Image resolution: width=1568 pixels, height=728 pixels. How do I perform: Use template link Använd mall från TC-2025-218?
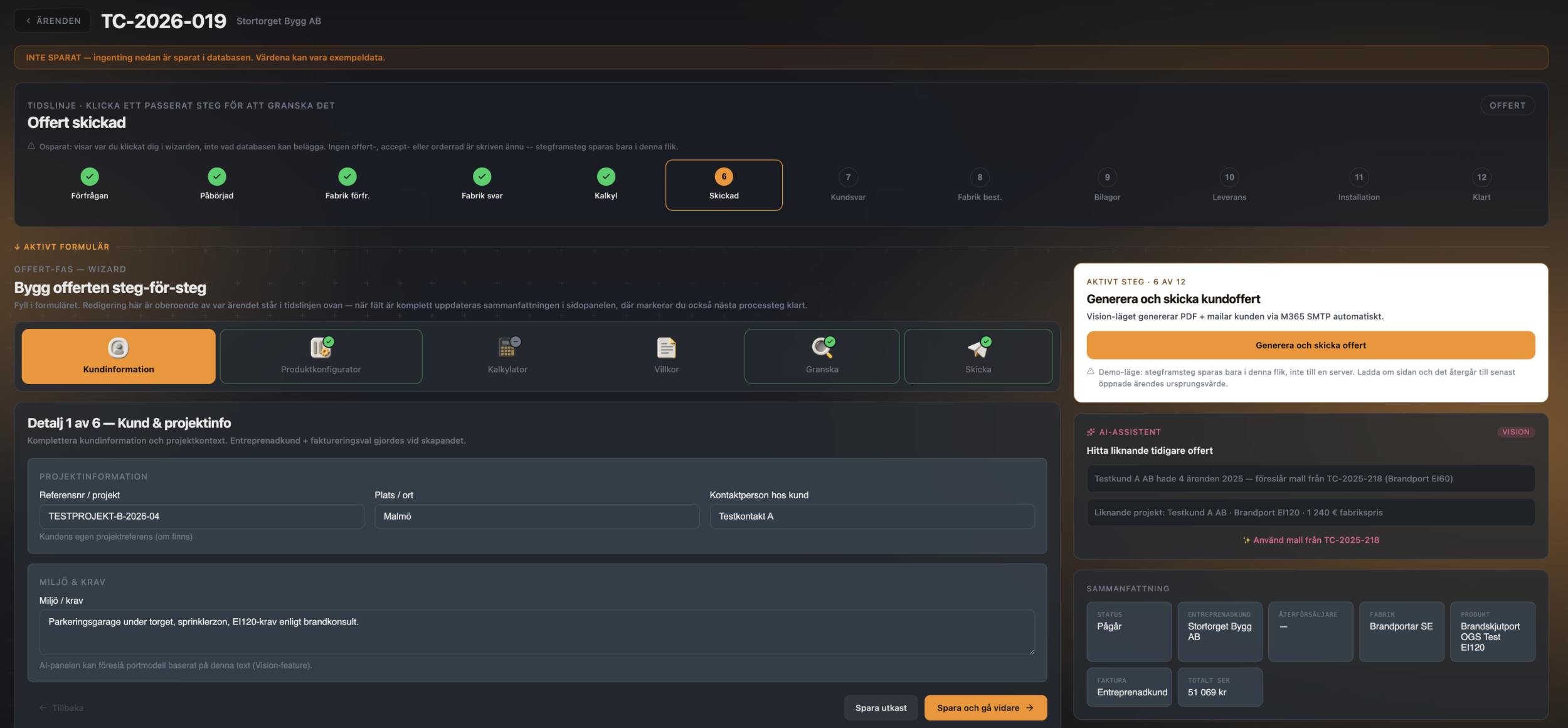click(x=1311, y=540)
